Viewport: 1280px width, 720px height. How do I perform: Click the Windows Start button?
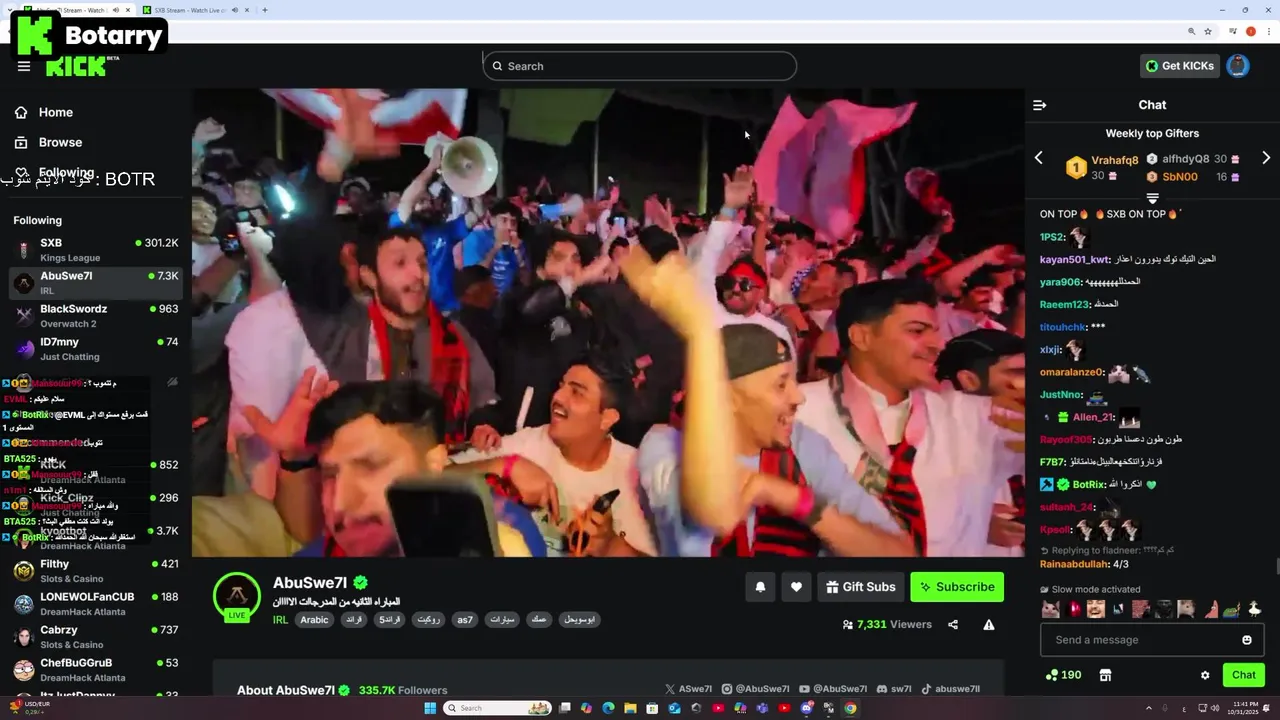click(x=430, y=708)
